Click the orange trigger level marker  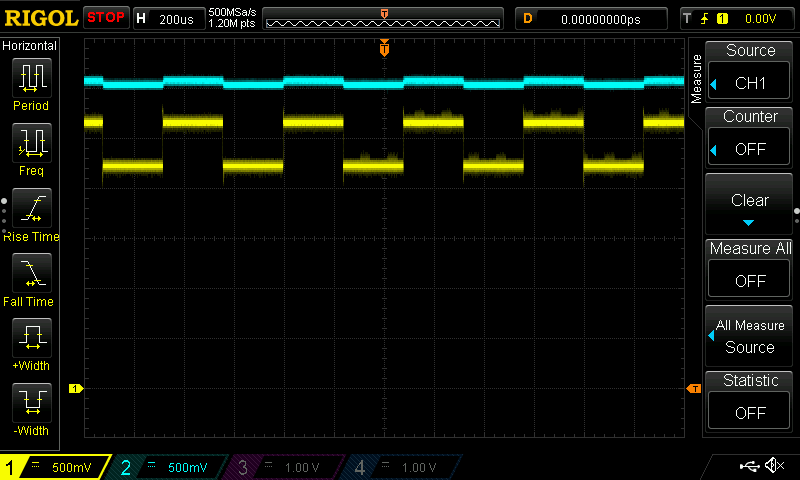693,388
